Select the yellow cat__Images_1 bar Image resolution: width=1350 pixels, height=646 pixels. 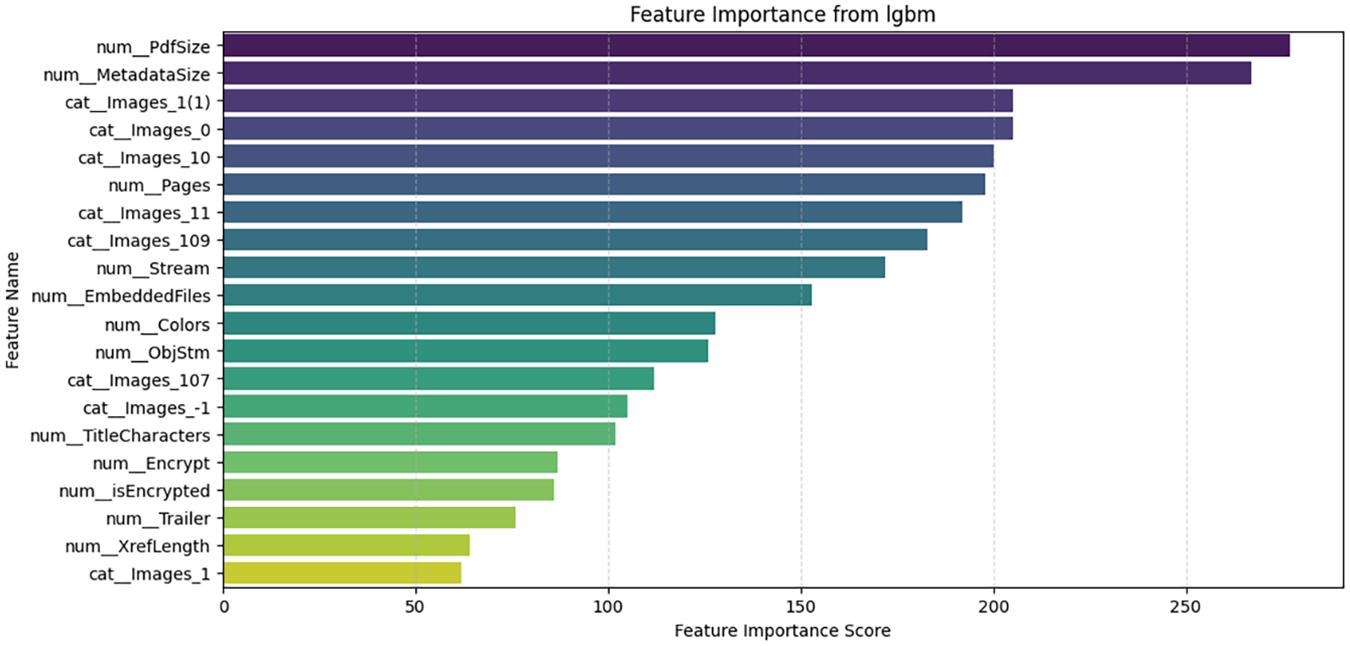pos(342,573)
